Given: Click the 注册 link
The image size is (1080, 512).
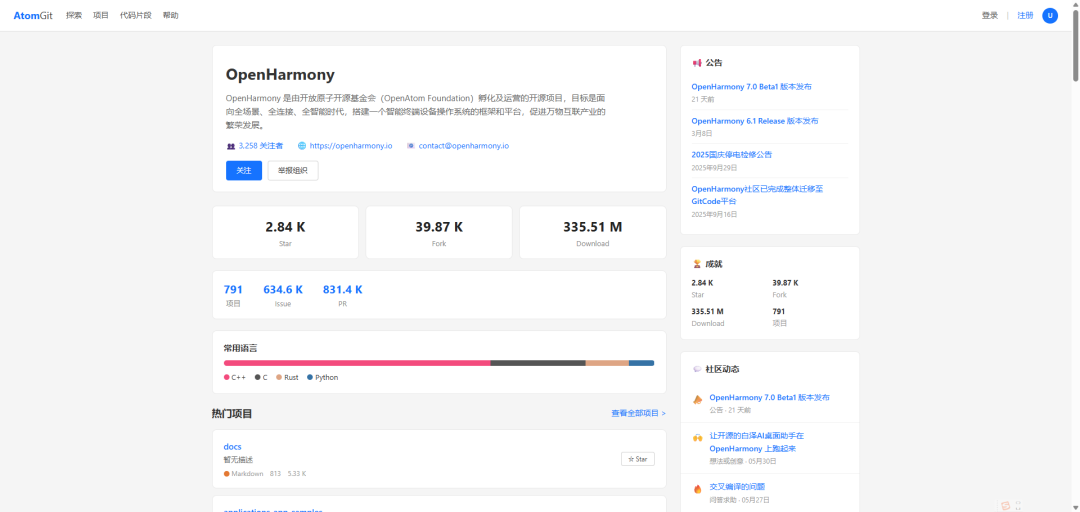Looking at the screenshot, I should click(x=1026, y=15).
